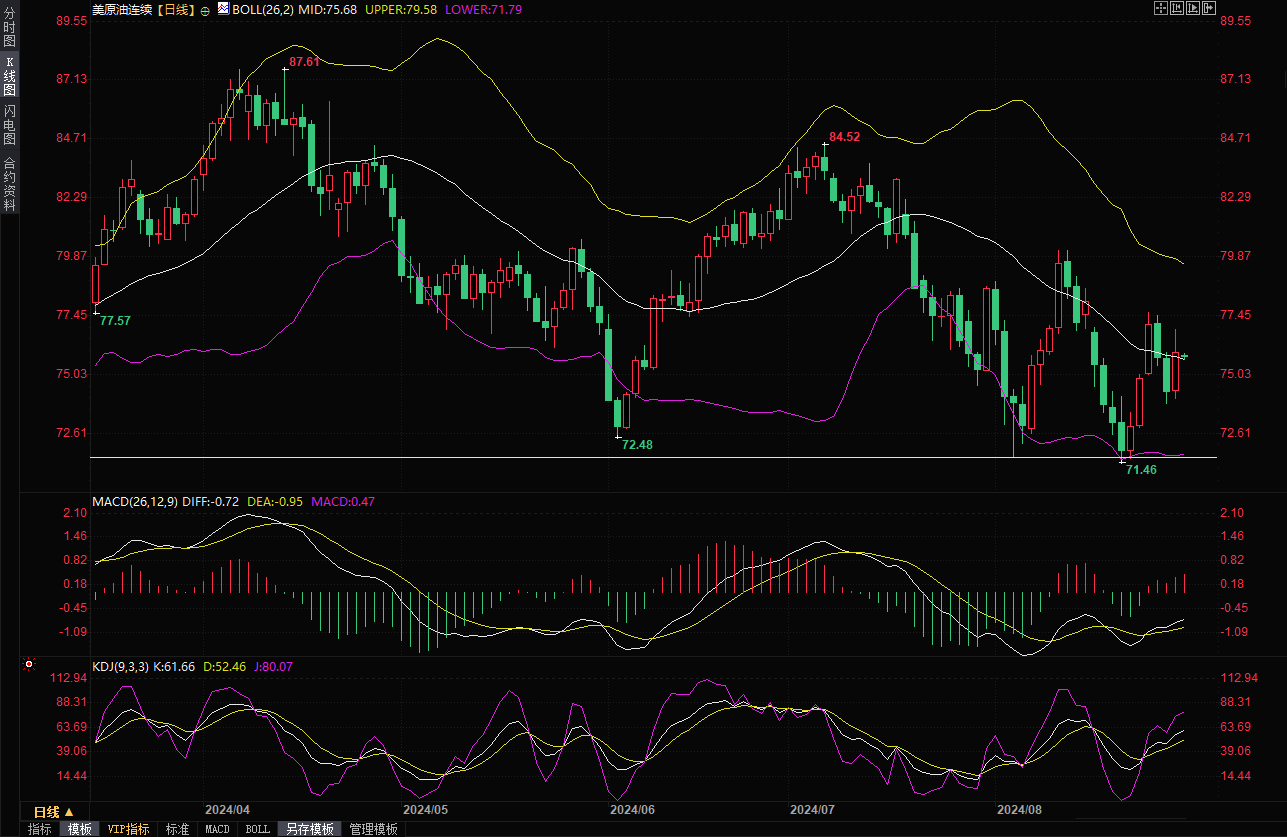The height and width of the screenshot is (837, 1287).
Task: Apply the MACD template in bottom bar
Action: pos(217,829)
